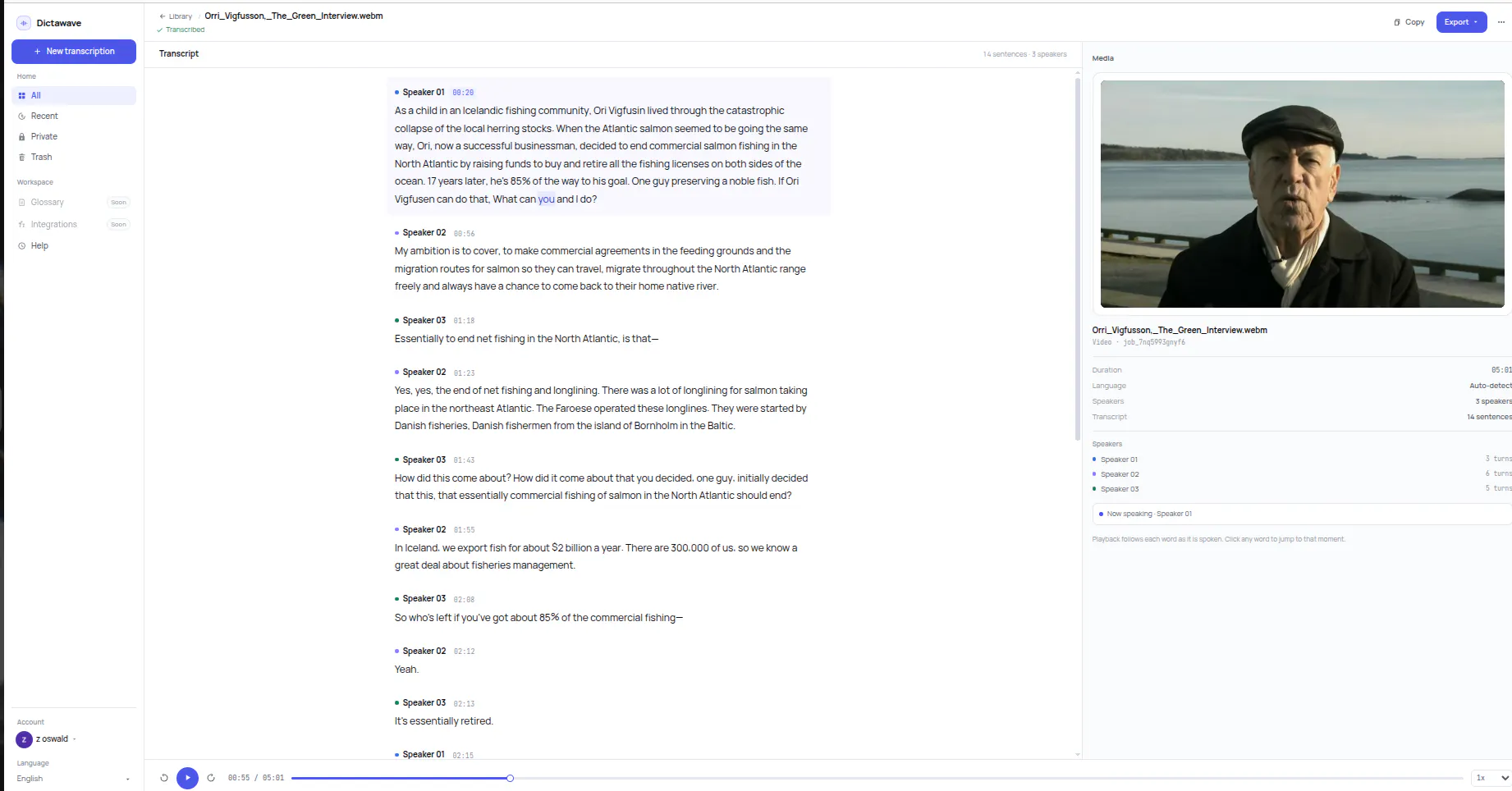The image size is (1512, 791).
Task: Click the highlighted word "you"
Action: (x=546, y=199)
